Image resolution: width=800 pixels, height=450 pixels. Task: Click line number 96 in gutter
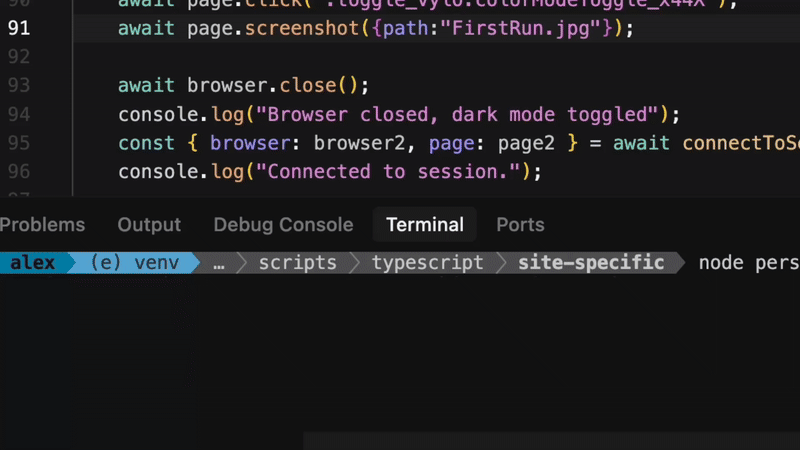[19, 172]
